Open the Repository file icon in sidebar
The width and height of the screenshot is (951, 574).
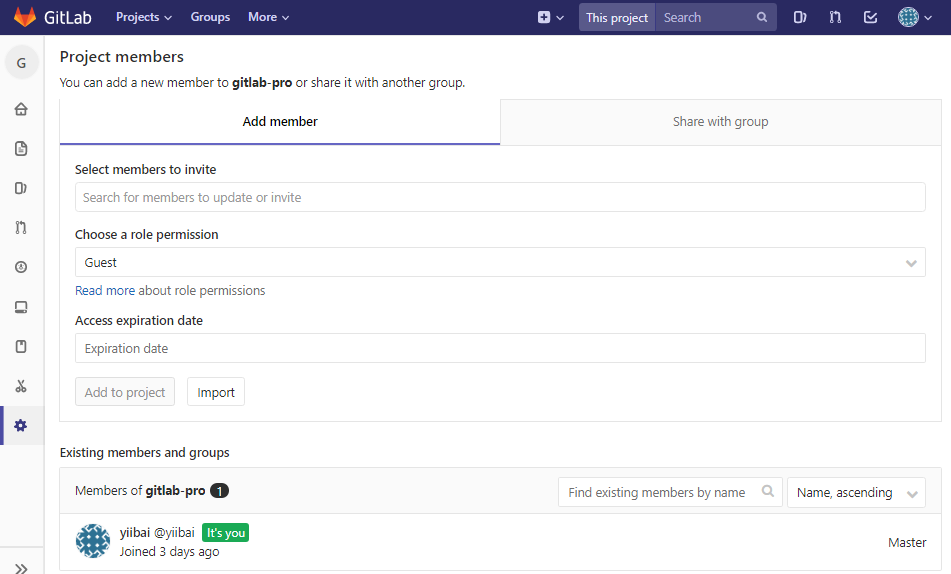pos(21,149)
